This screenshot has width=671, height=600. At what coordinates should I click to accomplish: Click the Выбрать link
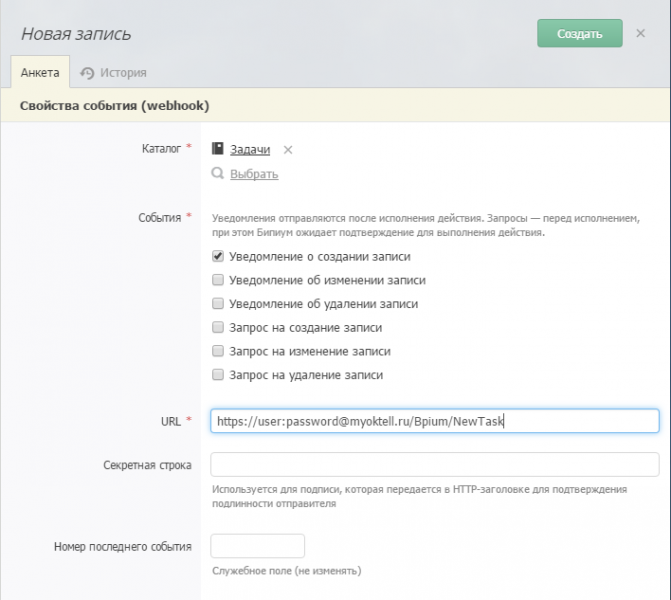[x=254, y=174]
